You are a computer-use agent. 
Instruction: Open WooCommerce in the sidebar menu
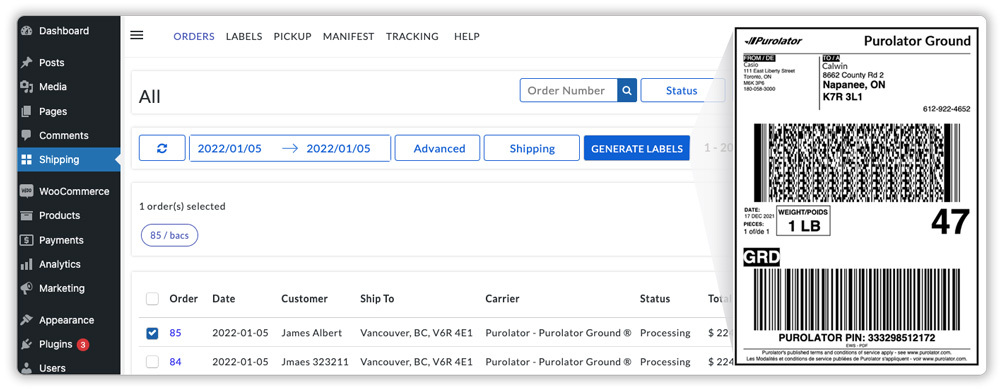[74, 191]
